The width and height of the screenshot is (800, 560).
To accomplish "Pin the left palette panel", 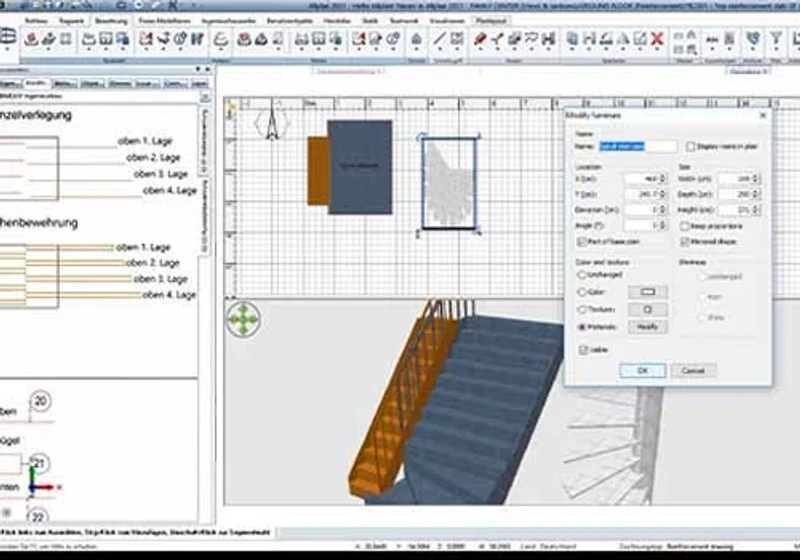I will pos(198,69).
